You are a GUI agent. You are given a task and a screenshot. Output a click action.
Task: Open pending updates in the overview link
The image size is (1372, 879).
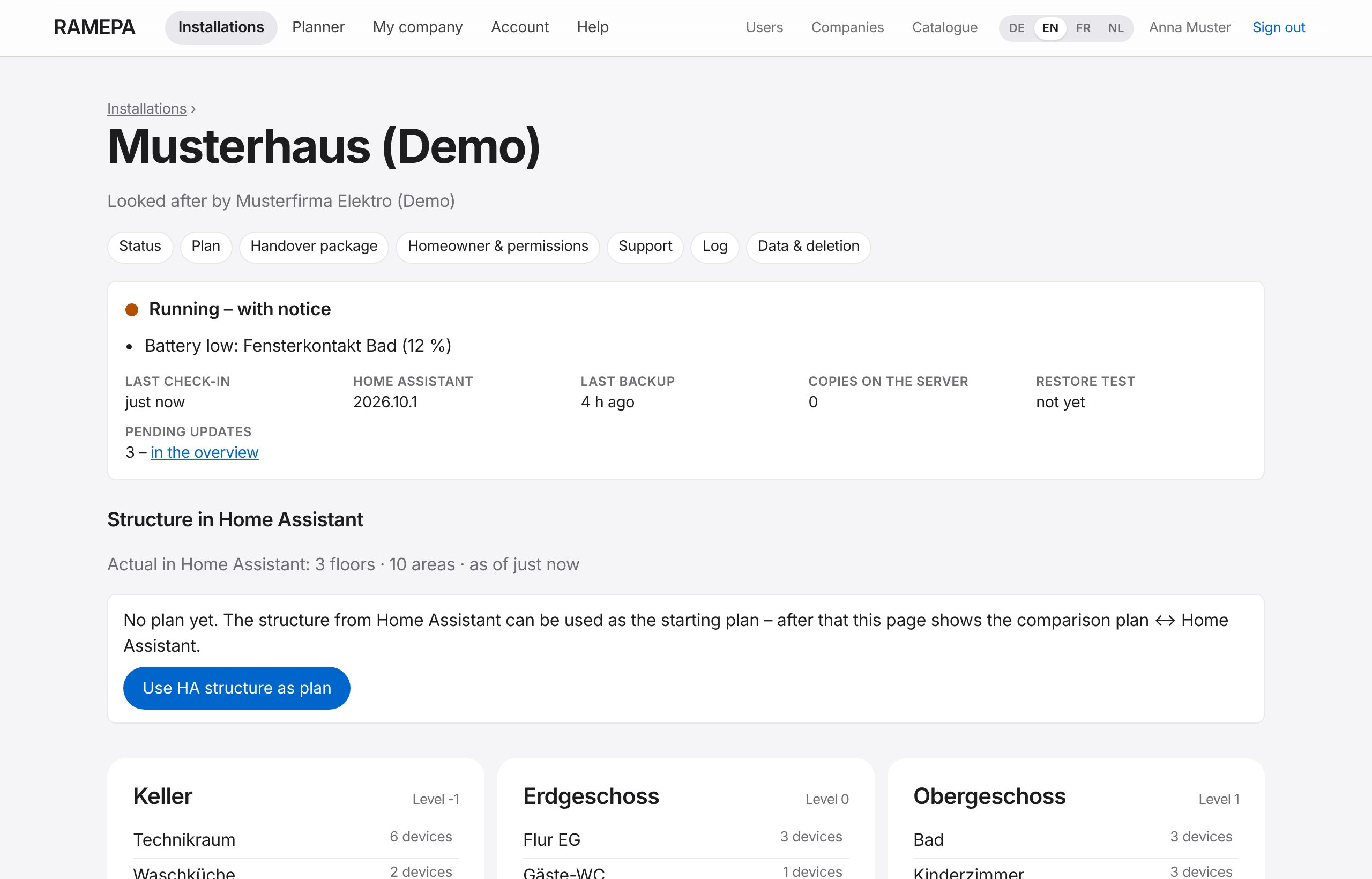coord(204,452)
